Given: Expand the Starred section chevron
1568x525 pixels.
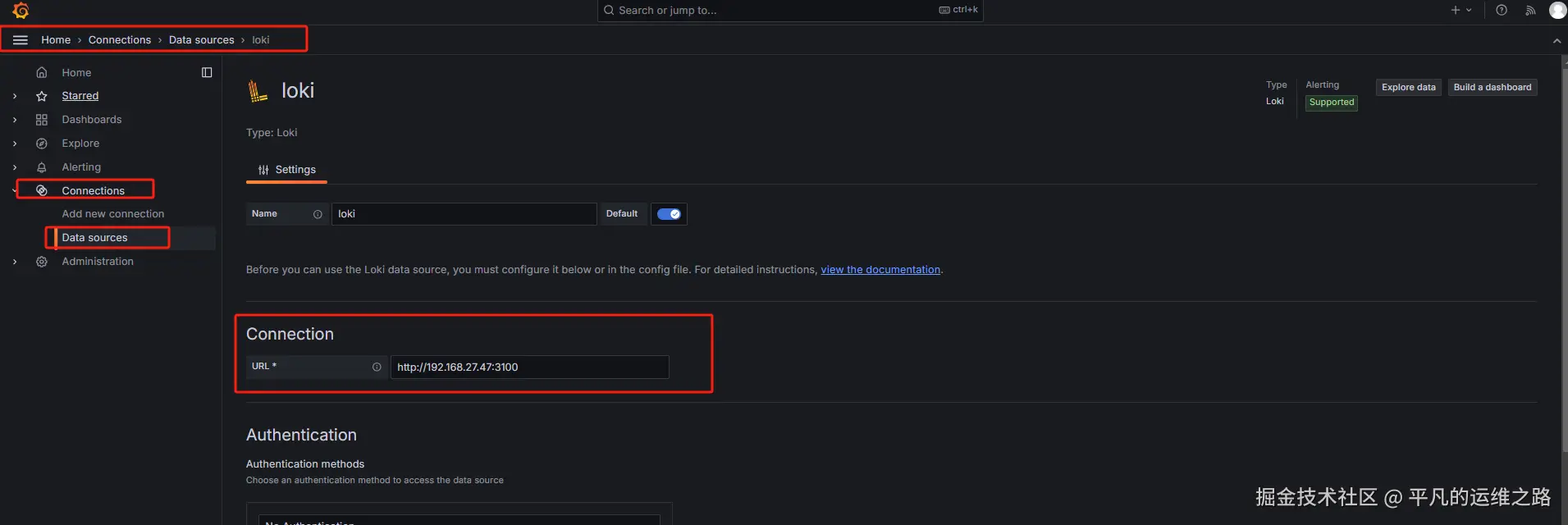Looking at the screenshot, I should click(15, 96).
